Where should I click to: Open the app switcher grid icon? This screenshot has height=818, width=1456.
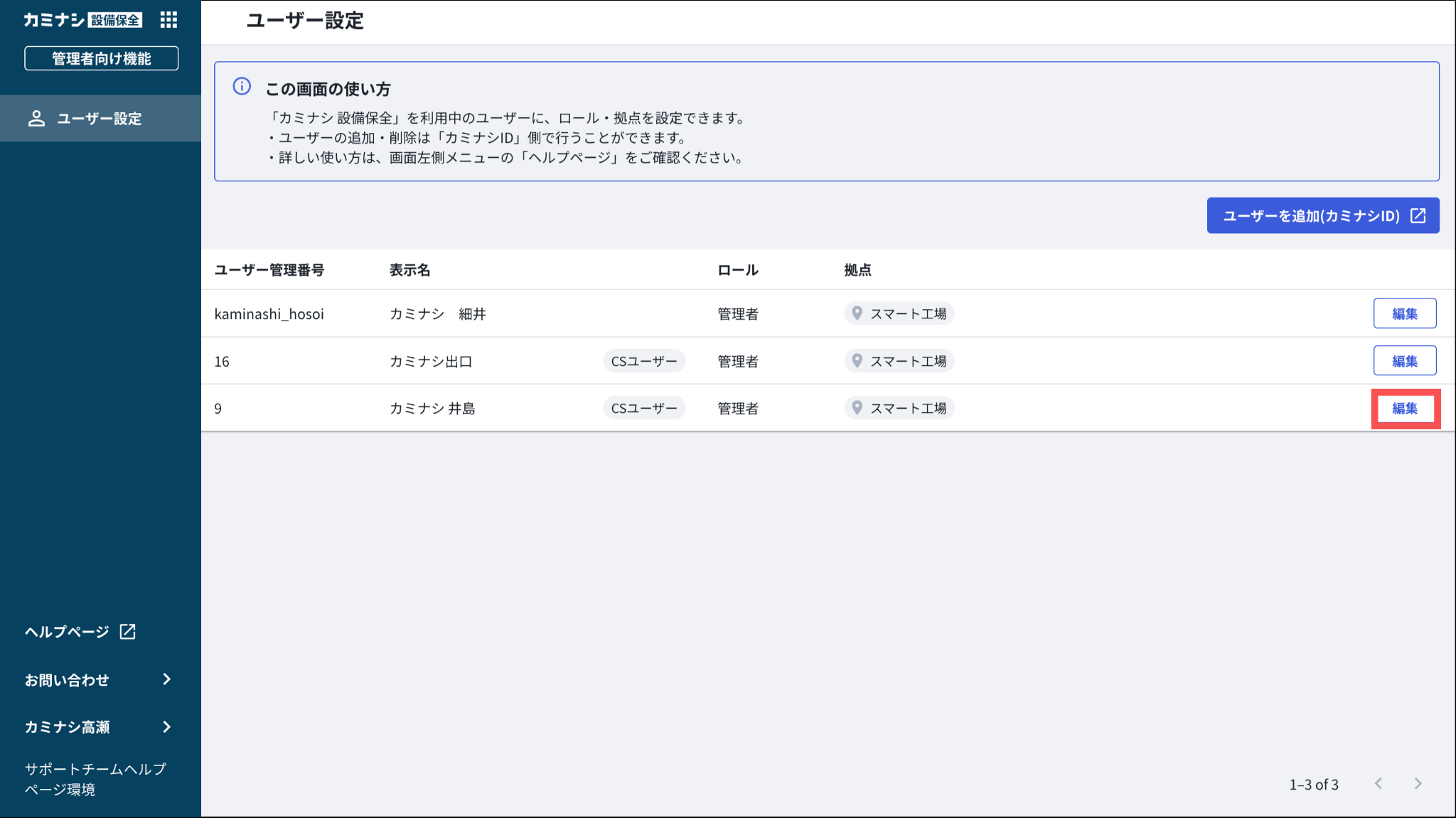168,20
